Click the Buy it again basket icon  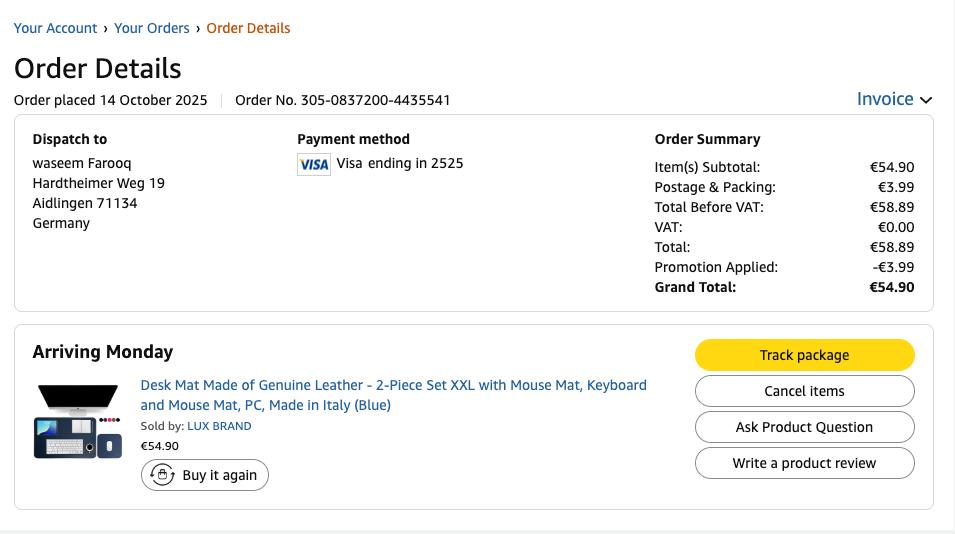[163, 475]
